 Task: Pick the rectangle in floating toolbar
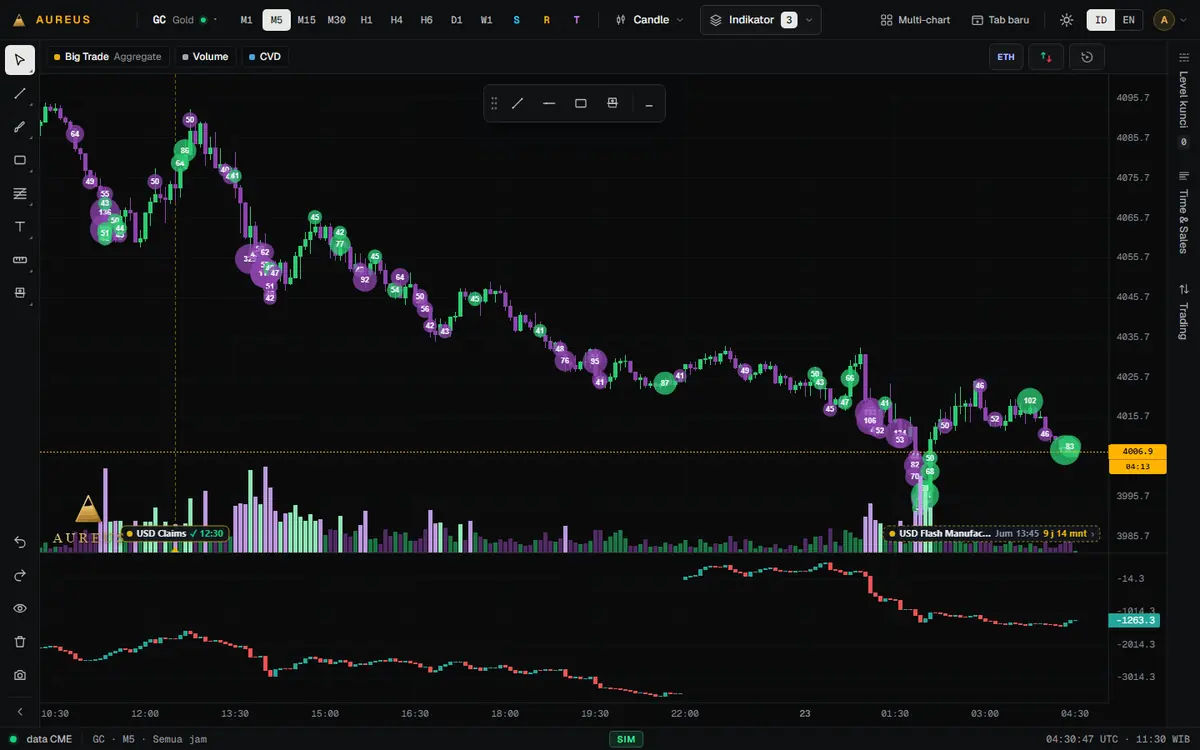tap(581, 103)
